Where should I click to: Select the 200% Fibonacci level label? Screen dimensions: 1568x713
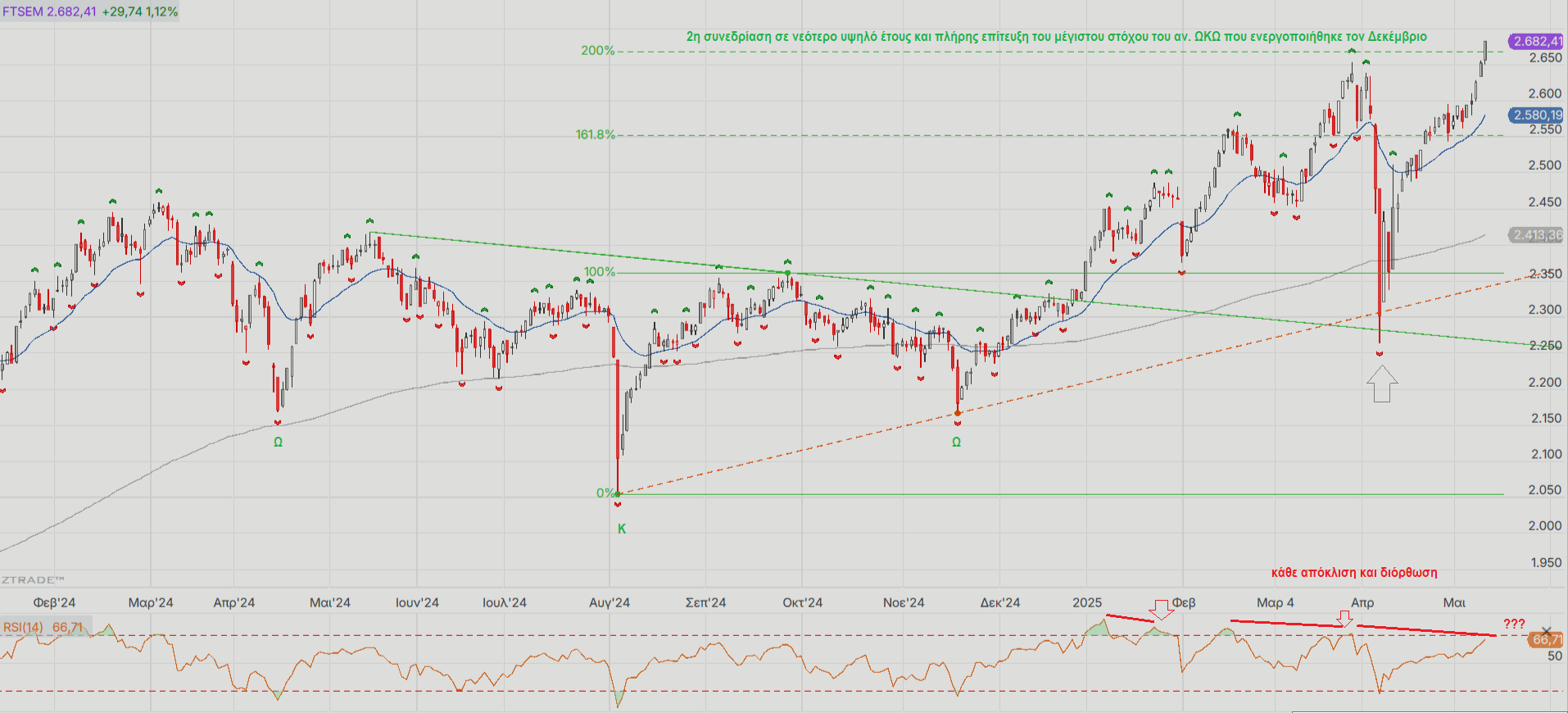click(x=598, y=51)
